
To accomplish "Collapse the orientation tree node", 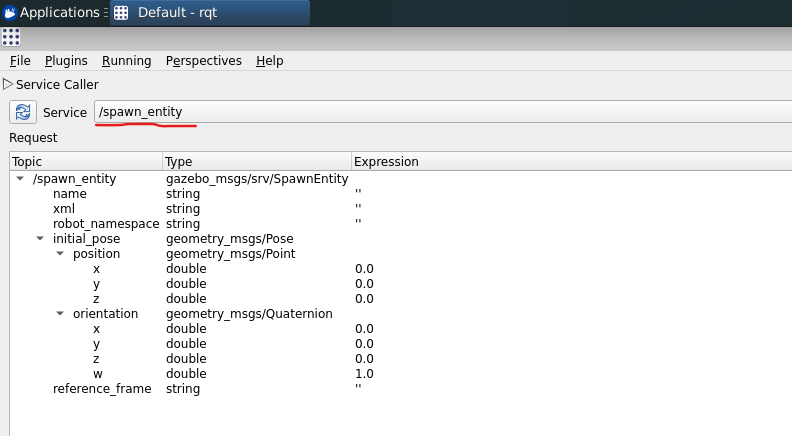I will click(60, 314).
